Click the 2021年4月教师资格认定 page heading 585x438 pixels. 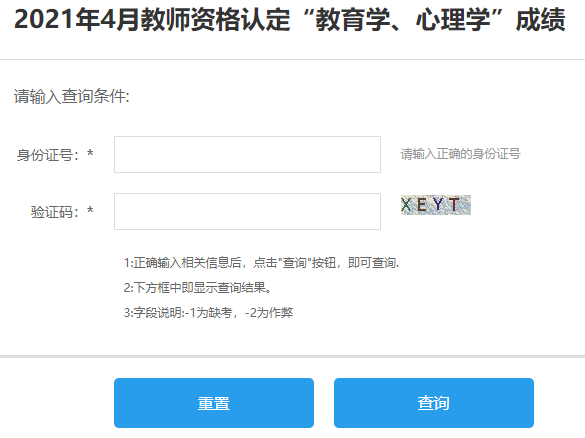pyautogui.click(x=290, y=20)
